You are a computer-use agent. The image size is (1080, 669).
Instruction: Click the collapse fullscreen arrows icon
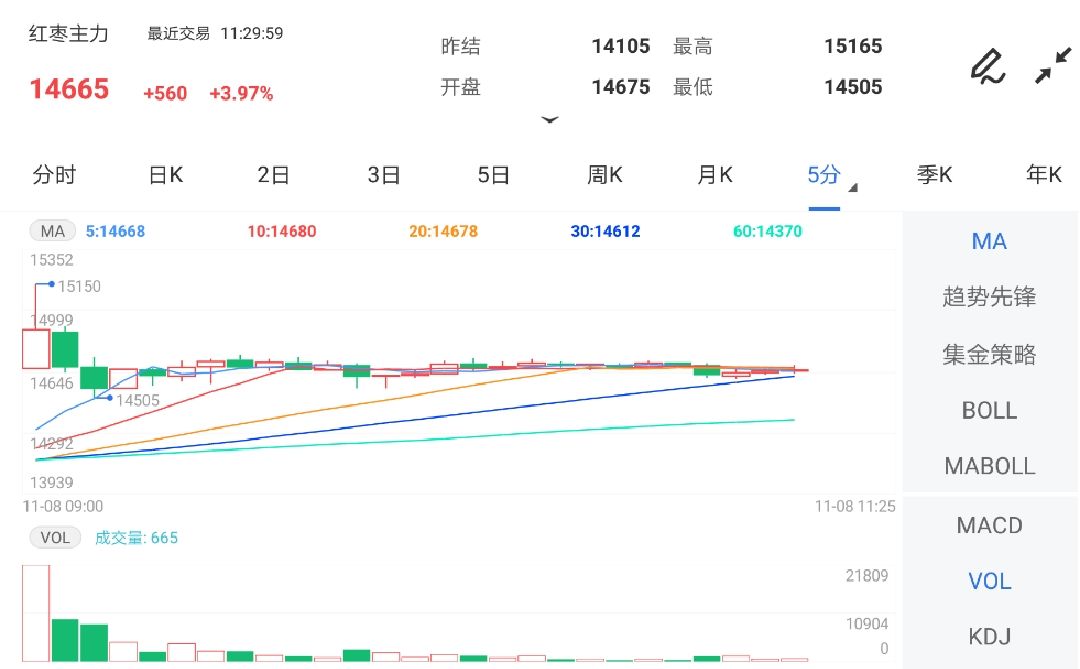(x=1052, y=66)
